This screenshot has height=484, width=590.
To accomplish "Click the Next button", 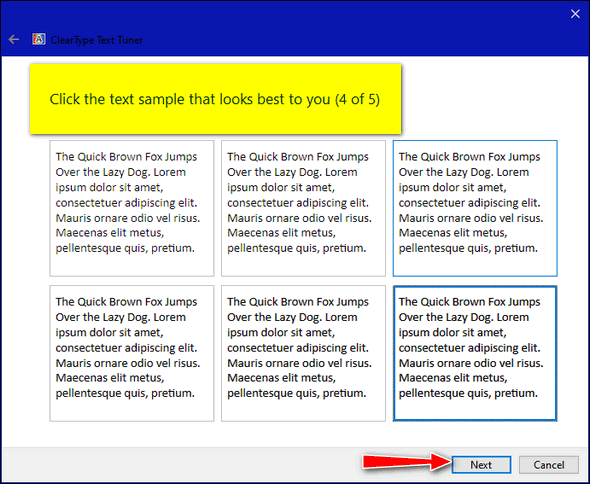I will 481,465.
